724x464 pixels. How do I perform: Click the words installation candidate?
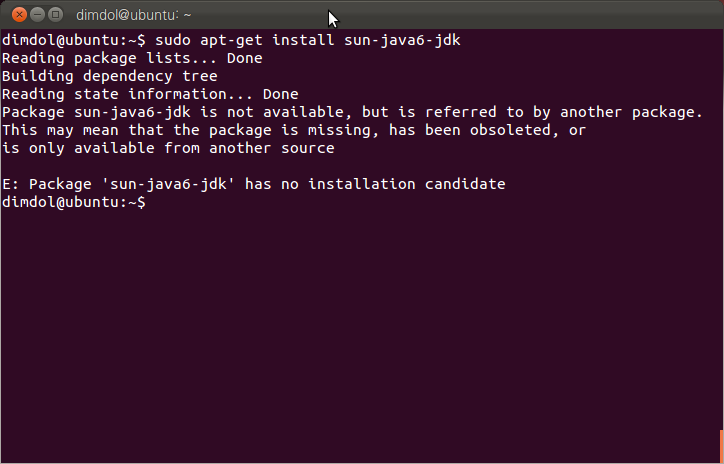[407, 184]
